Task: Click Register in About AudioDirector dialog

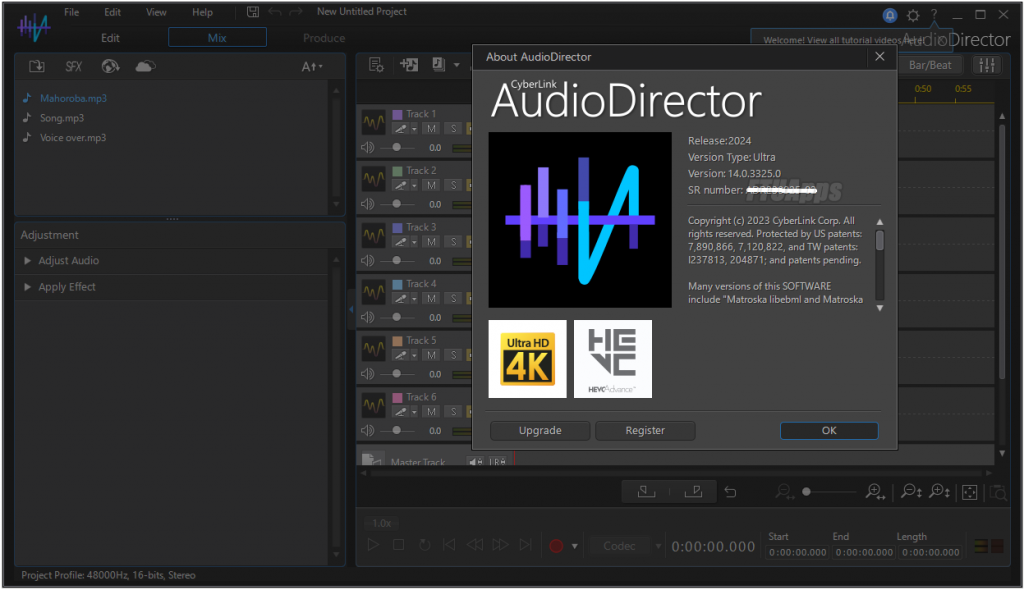Action: (x=645, y=431)
